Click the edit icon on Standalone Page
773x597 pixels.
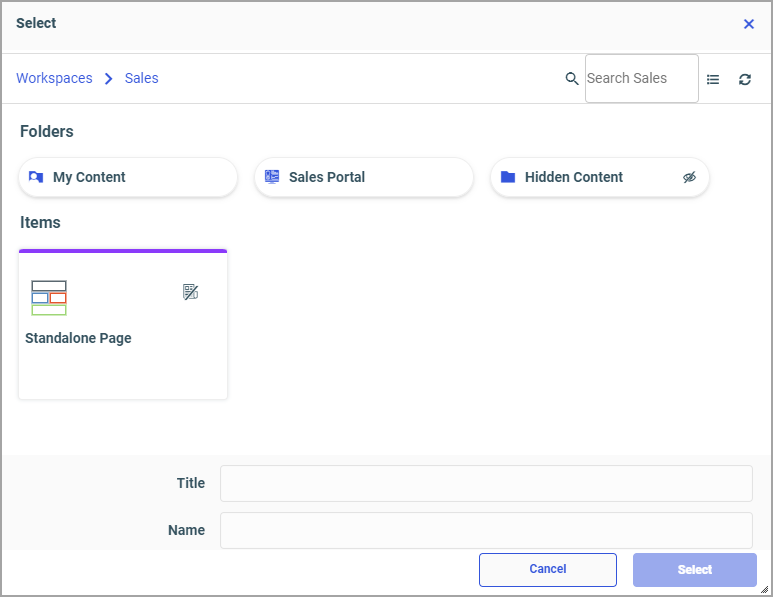[x=191, y=292]
